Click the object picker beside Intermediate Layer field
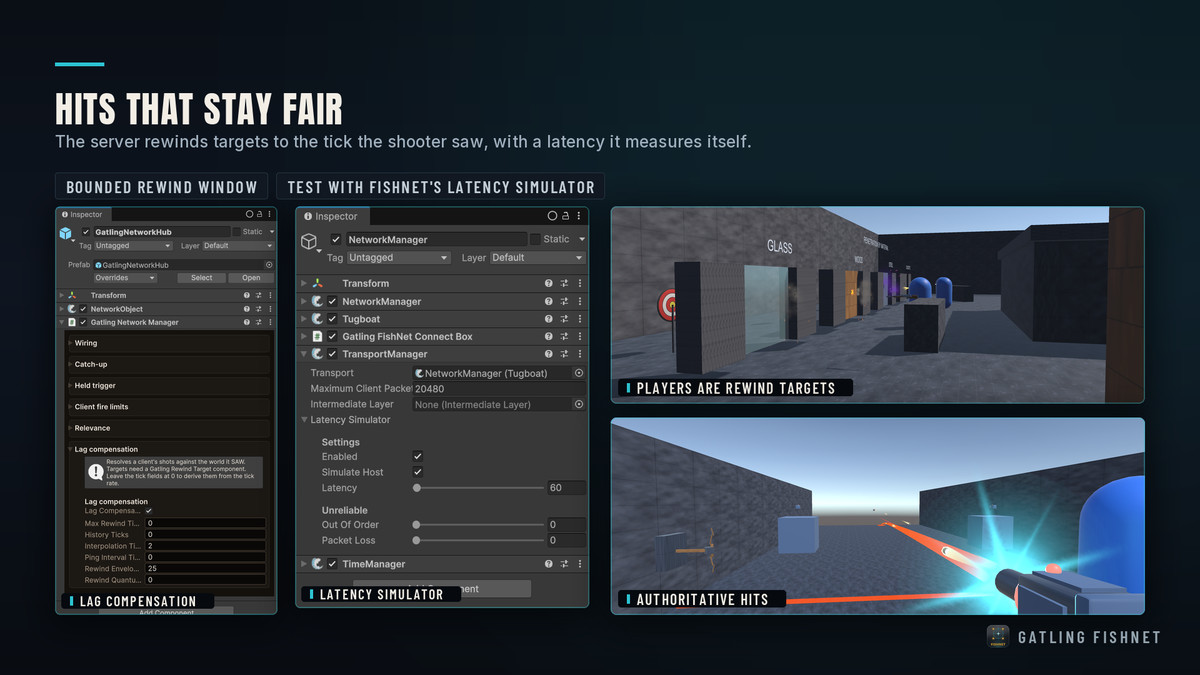The image size is (1200, 675). tap(579, 404)
